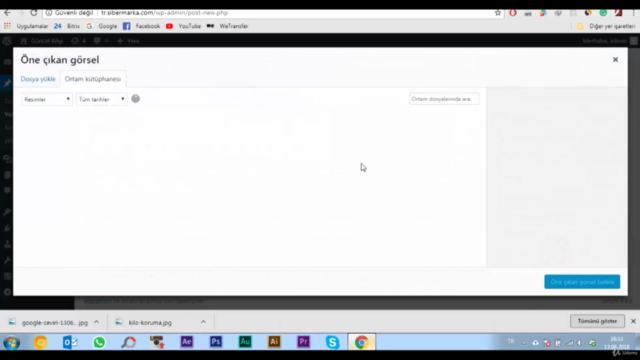Screen dimensions: 640x360
Task: Click the TR language indicator
Action: (511, 341)
